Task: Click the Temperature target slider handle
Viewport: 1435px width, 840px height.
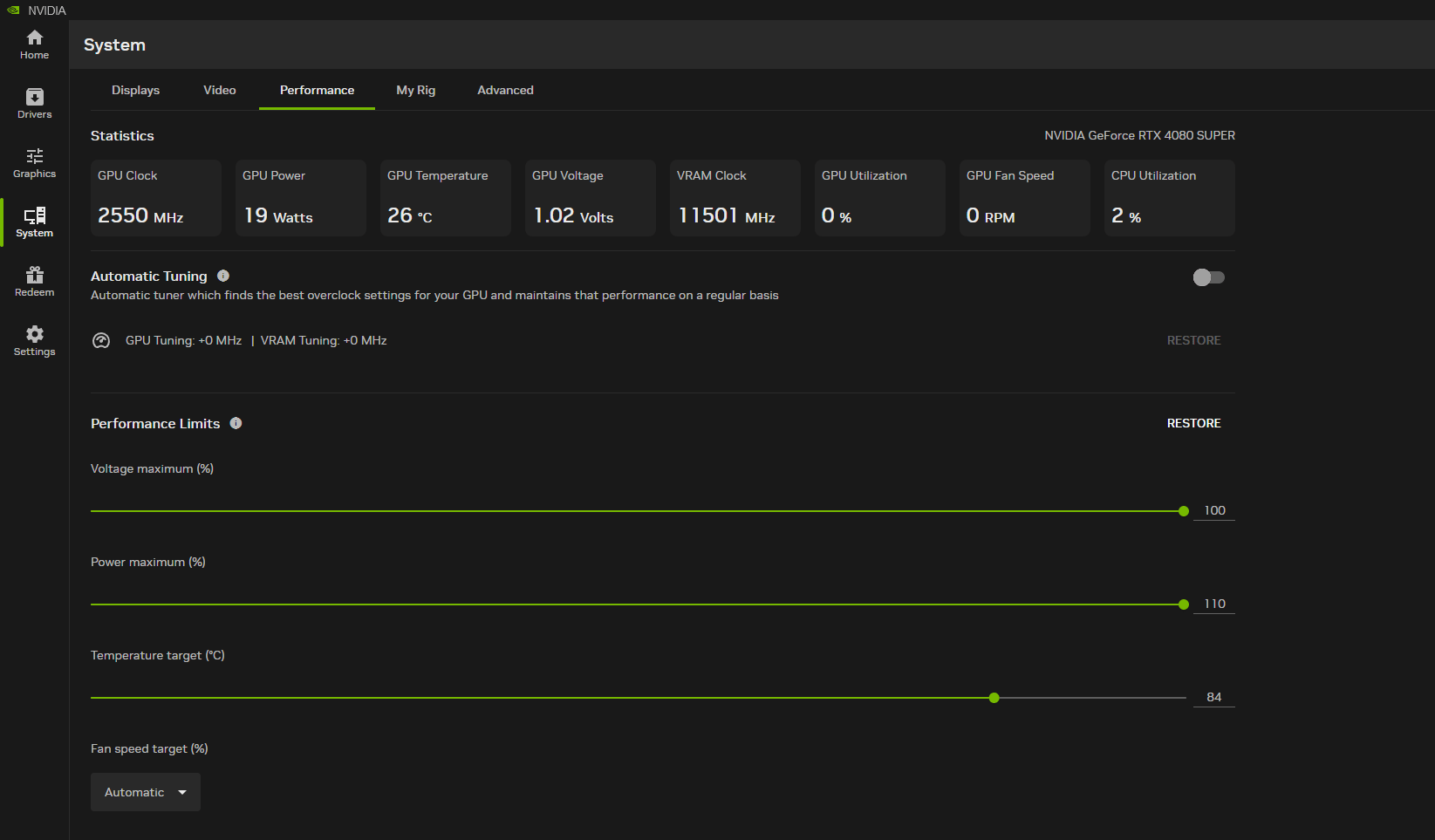Action: [994, 698]
